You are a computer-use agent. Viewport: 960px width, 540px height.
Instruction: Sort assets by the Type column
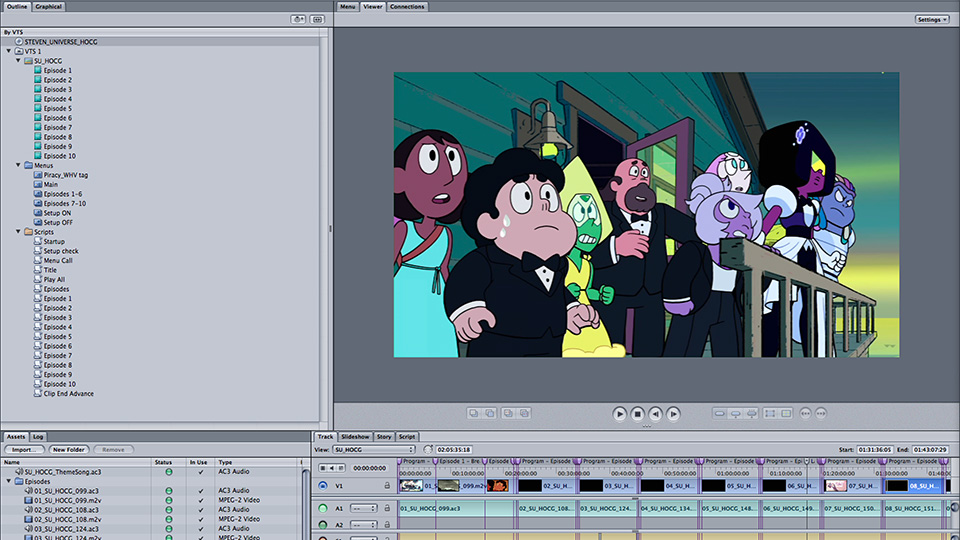(257, 462)
